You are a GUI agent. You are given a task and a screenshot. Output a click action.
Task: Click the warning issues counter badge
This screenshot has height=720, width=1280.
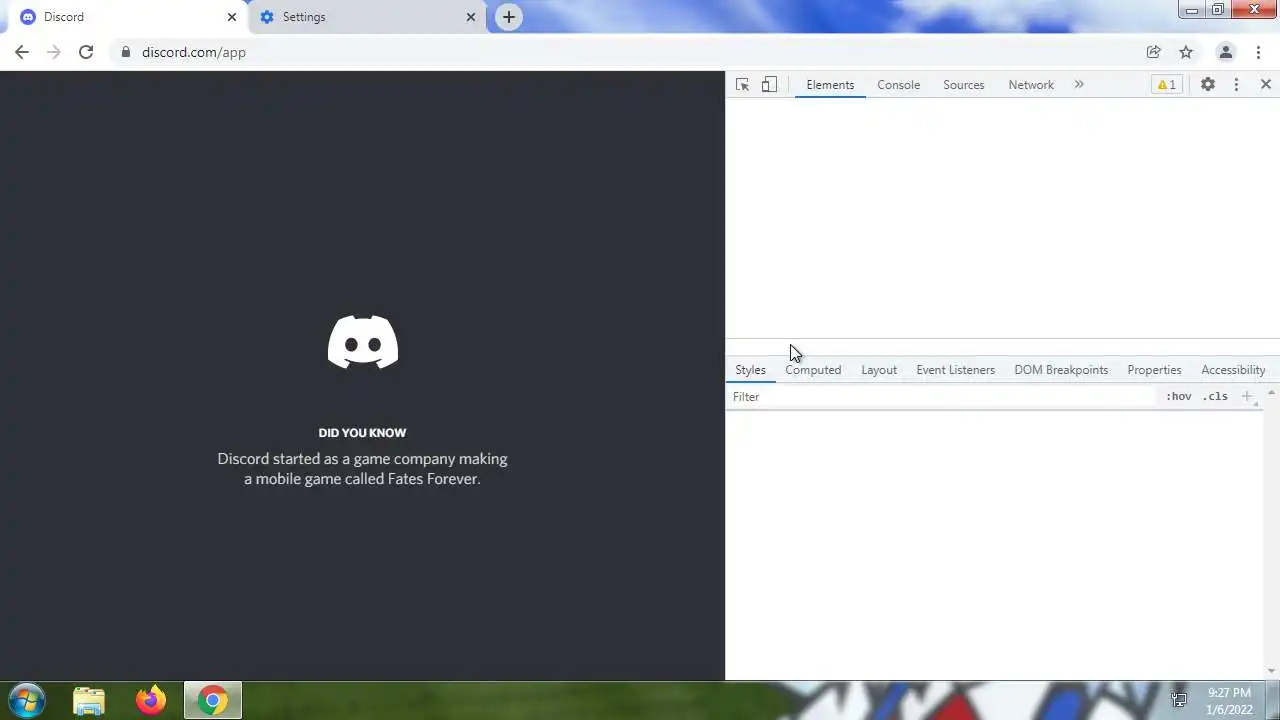(x=1166, y=85)
